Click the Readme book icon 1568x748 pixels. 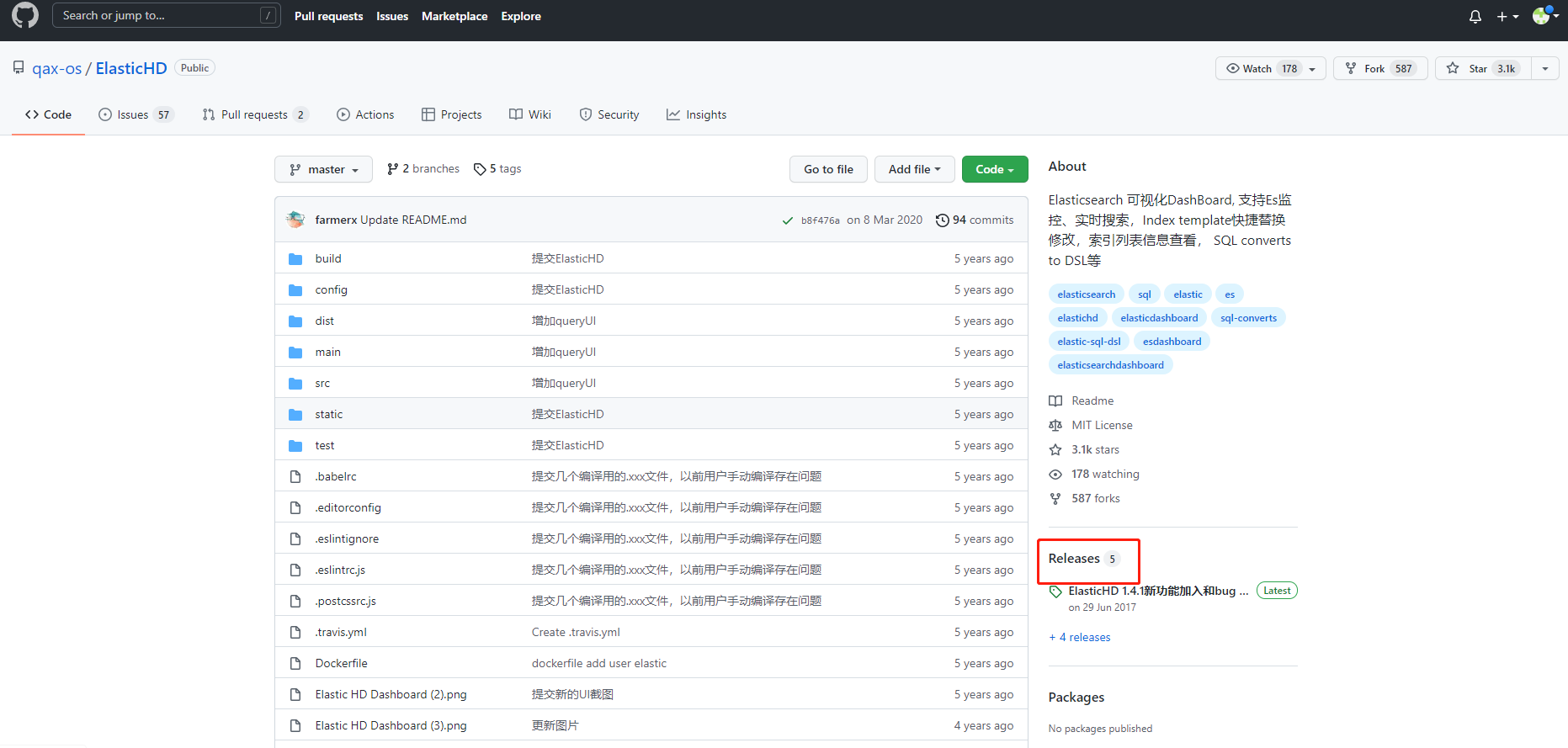pyautogui.click(x=1055, y=401)
